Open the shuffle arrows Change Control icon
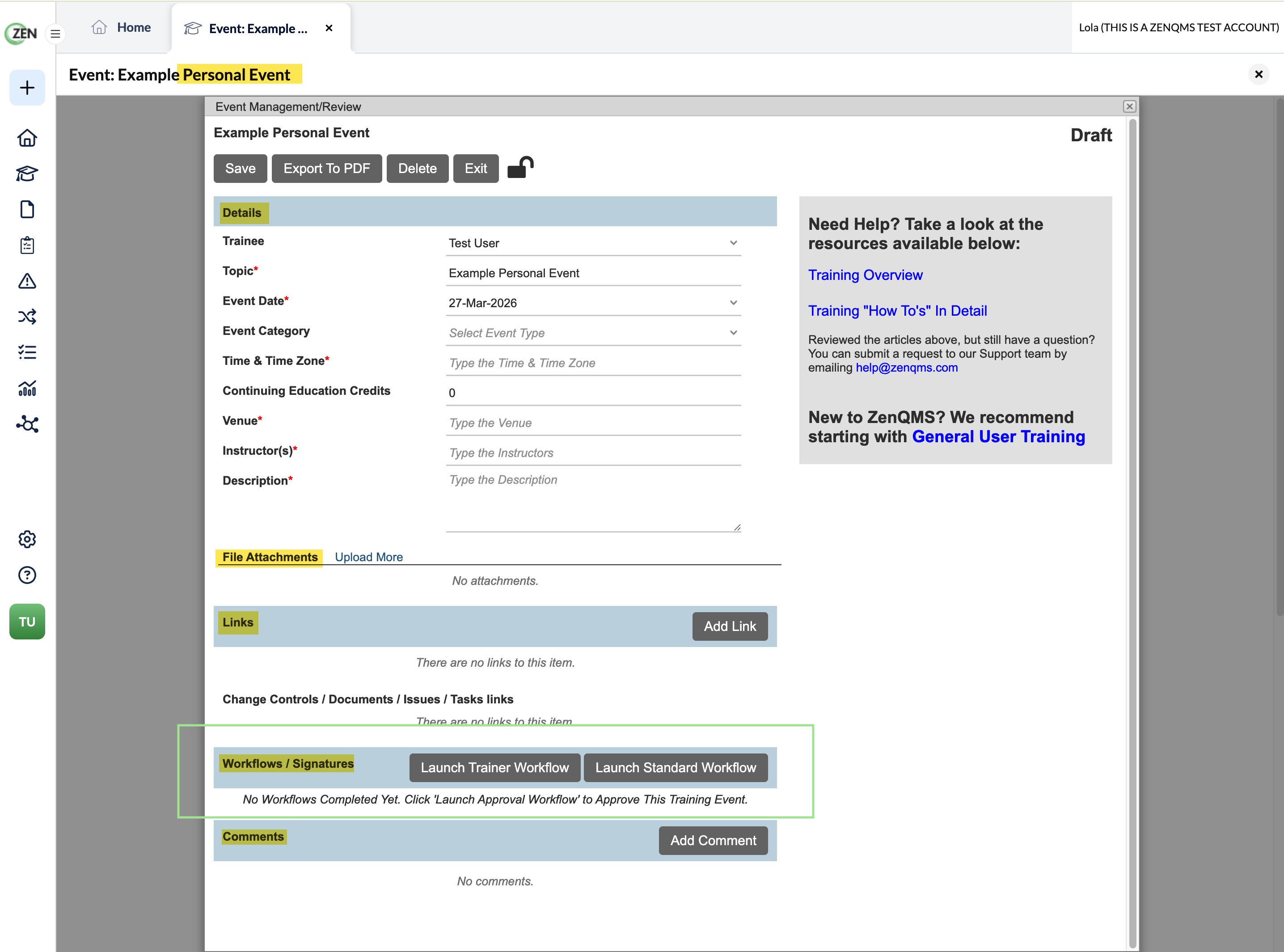The image size is (1284, 952). coord(27,317)
